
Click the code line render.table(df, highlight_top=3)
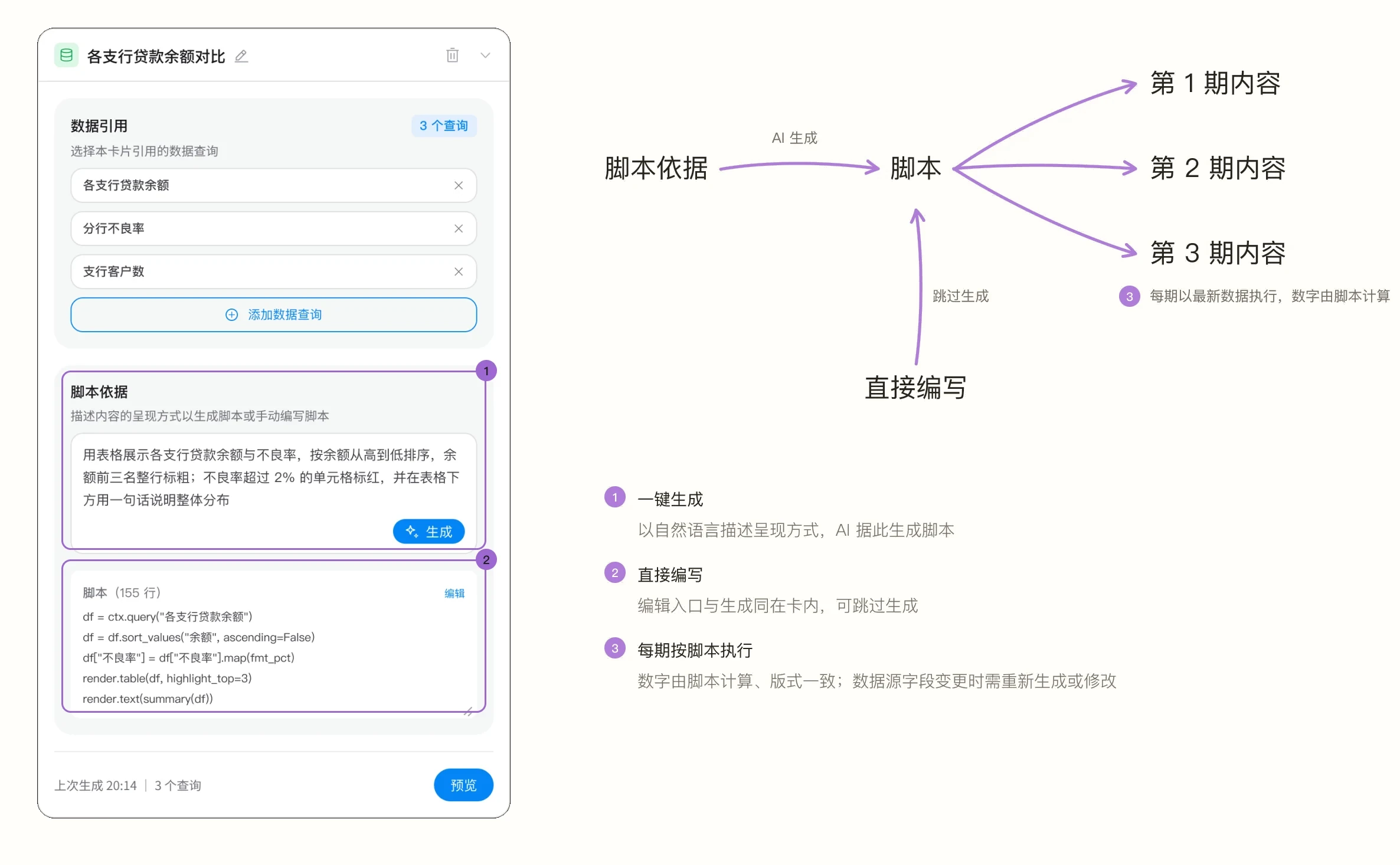(167, 678)
